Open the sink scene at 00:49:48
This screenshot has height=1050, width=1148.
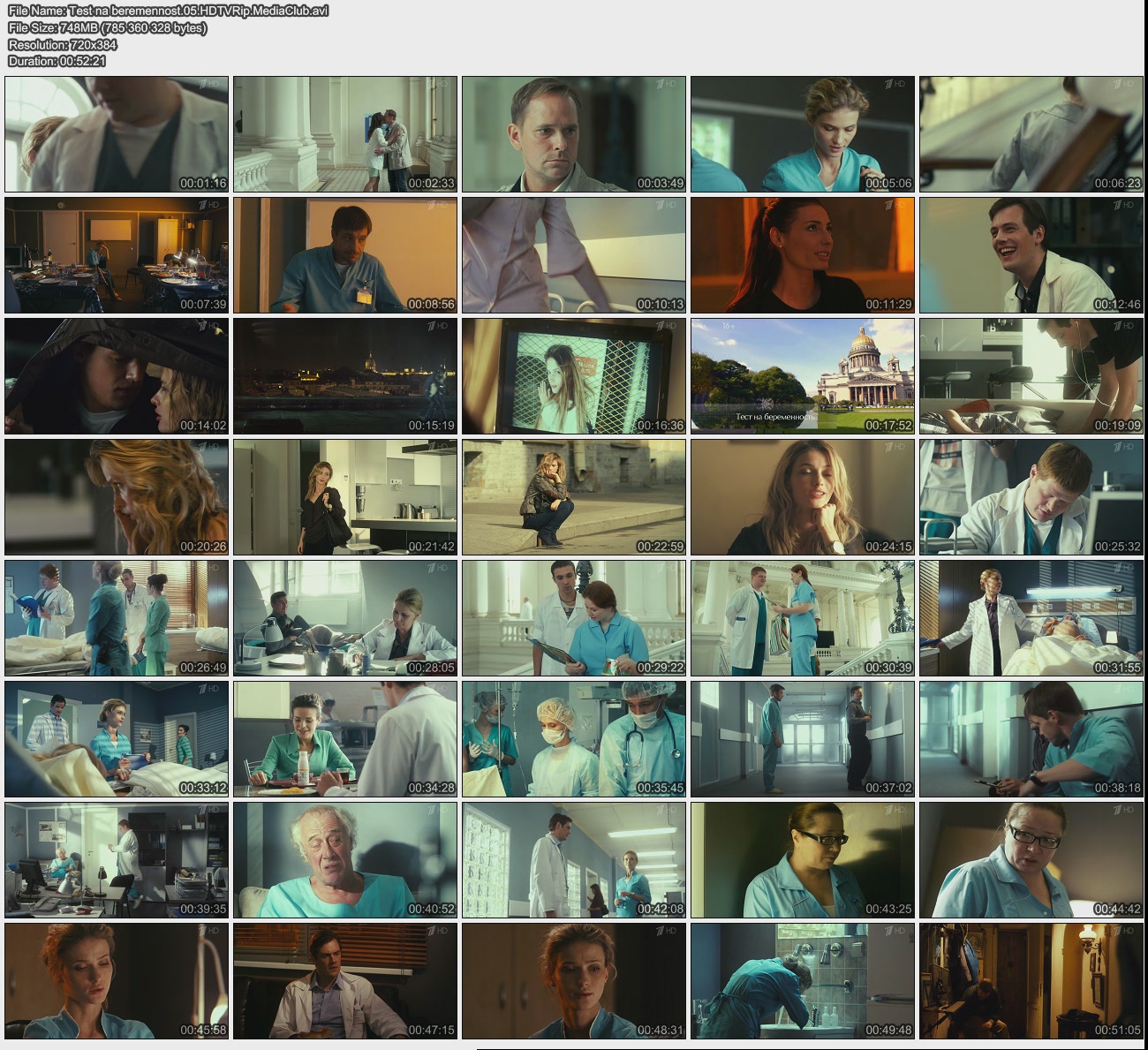point(802,981)
